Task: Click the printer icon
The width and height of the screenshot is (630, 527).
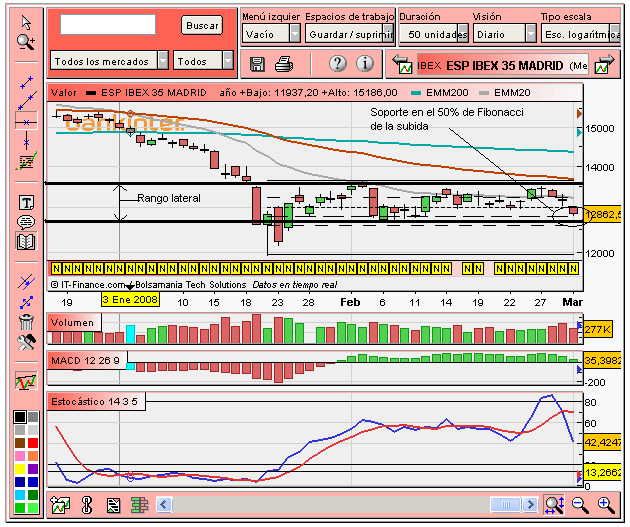Action: click(x=284, y=64)
